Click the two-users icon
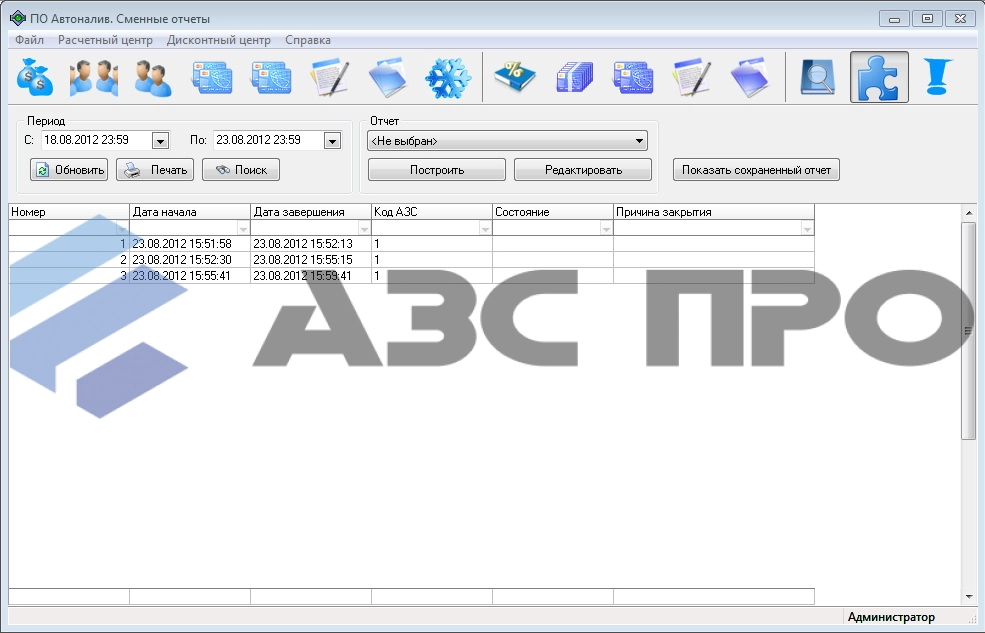Image resolution: width=985 pixels, height=633 pixels. click(x=153, y=78)
